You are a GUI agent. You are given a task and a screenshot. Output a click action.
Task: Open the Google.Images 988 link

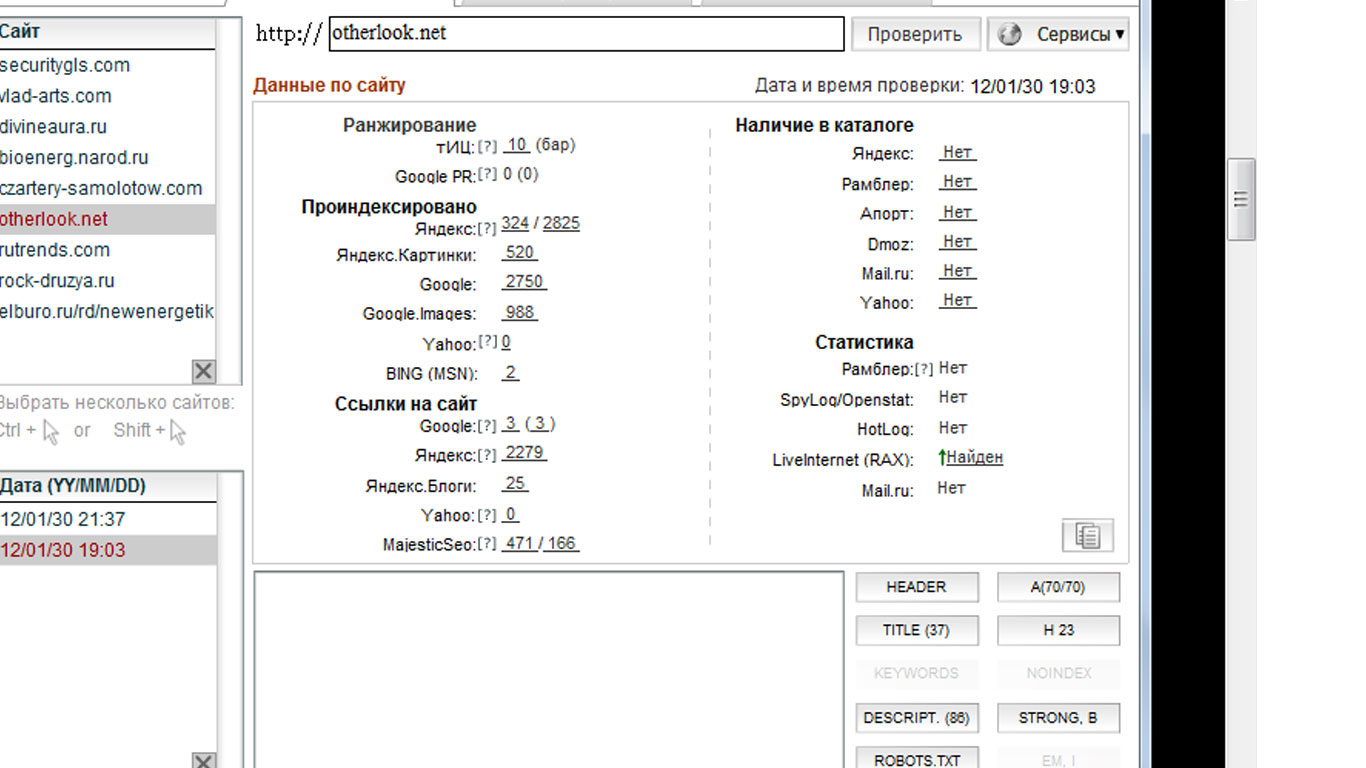click(x=520, y=313)
